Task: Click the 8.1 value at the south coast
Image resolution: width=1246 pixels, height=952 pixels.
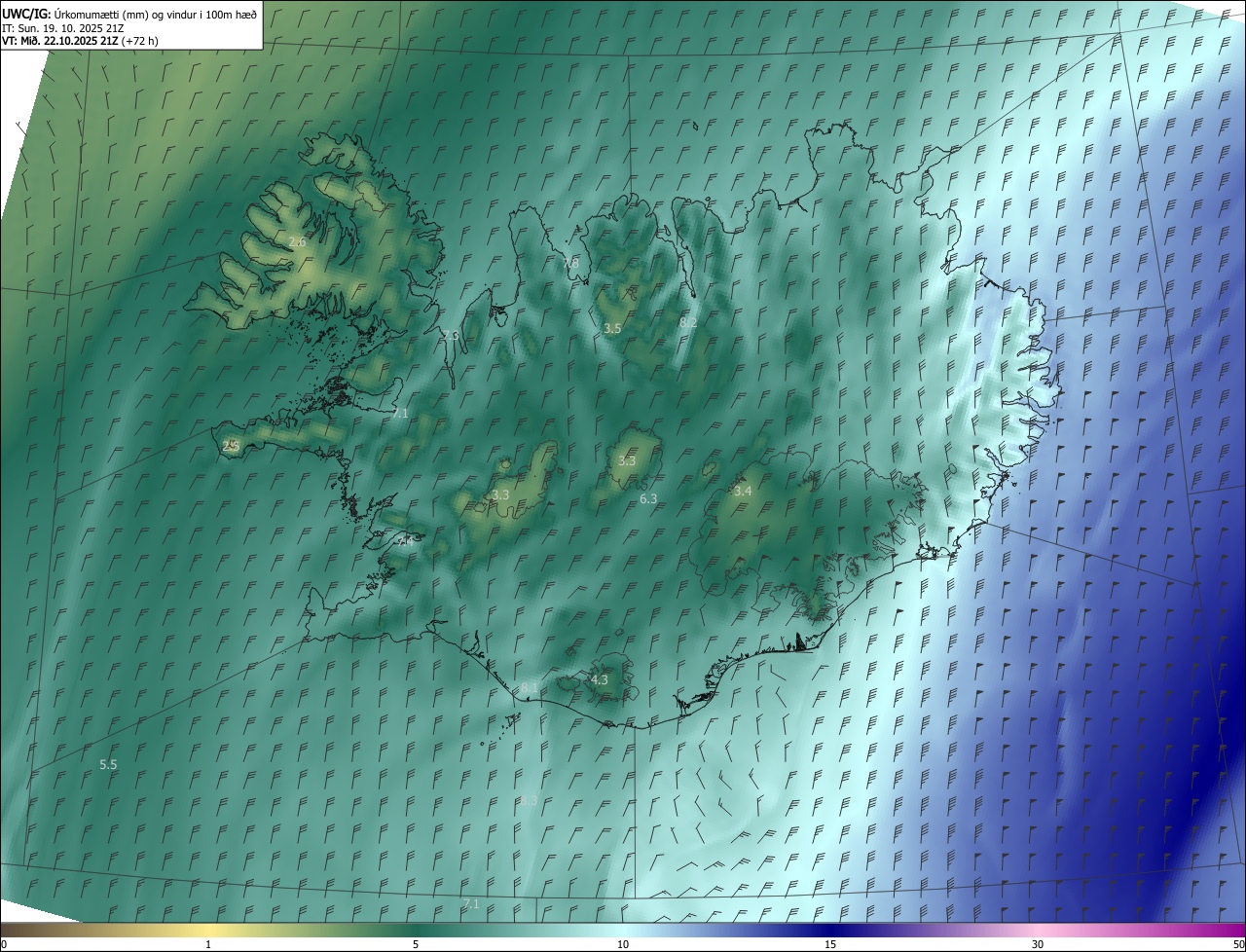Action: pos(529,687)
